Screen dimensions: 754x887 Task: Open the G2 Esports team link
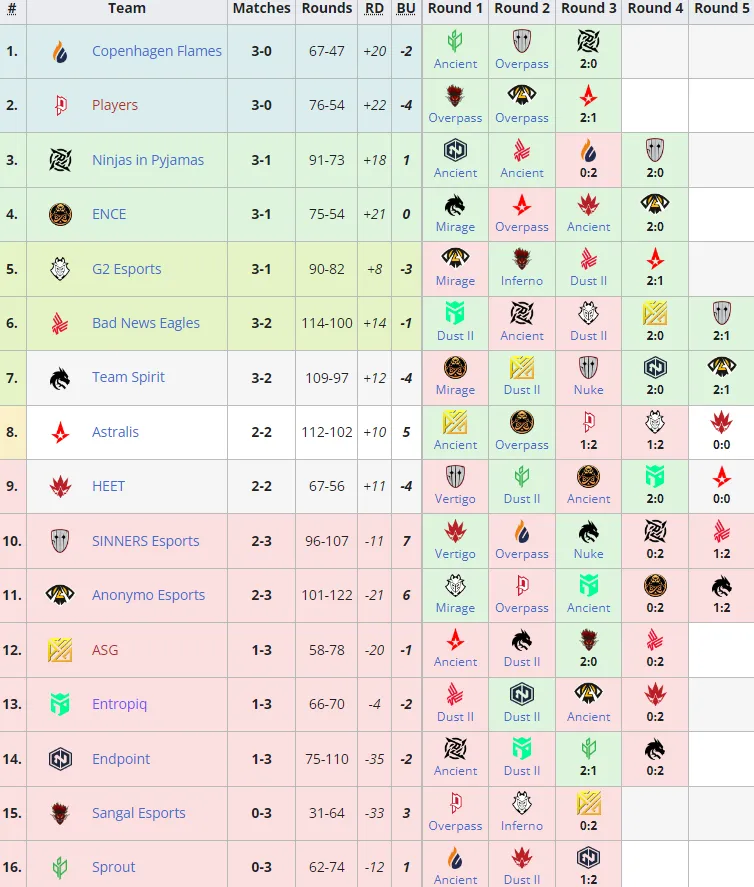point(127,269)
